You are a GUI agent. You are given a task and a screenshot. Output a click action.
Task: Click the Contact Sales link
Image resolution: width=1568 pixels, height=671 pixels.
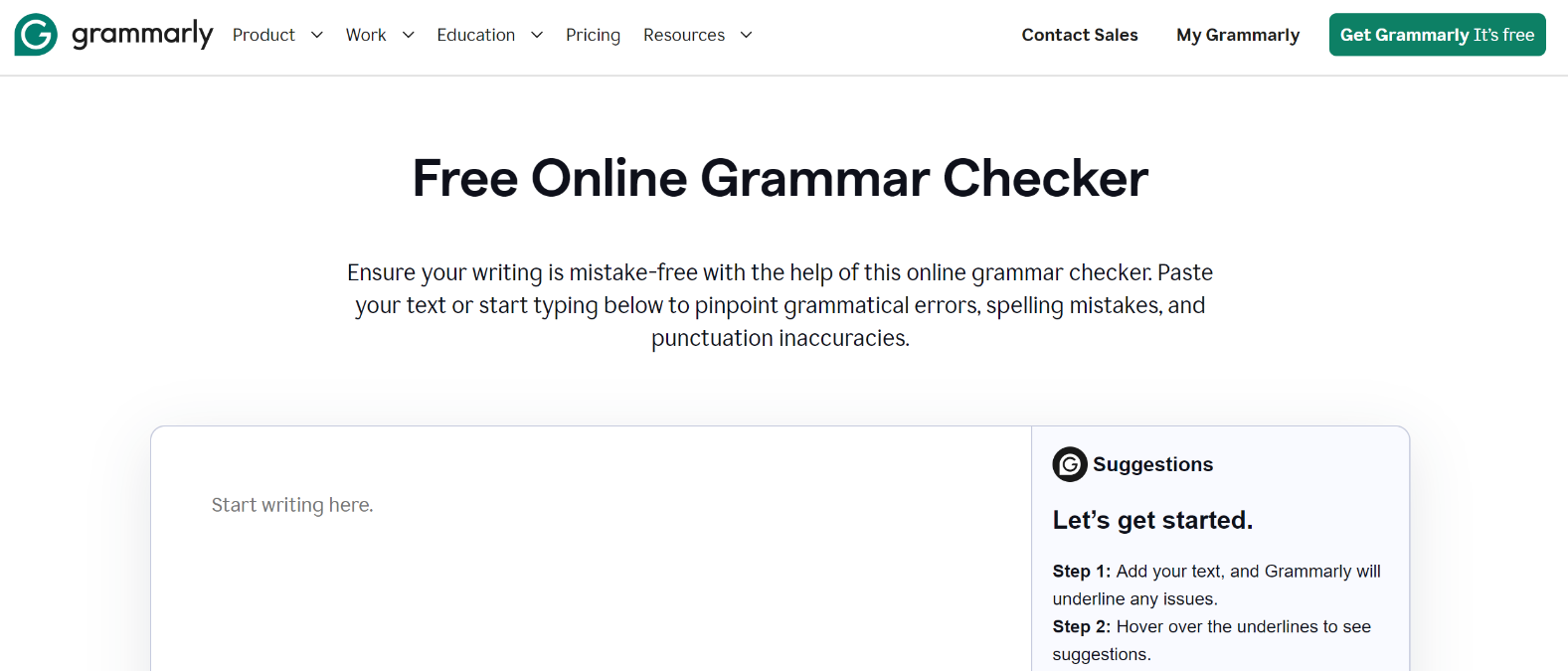pyautogui.click(x=1080, y=35)
